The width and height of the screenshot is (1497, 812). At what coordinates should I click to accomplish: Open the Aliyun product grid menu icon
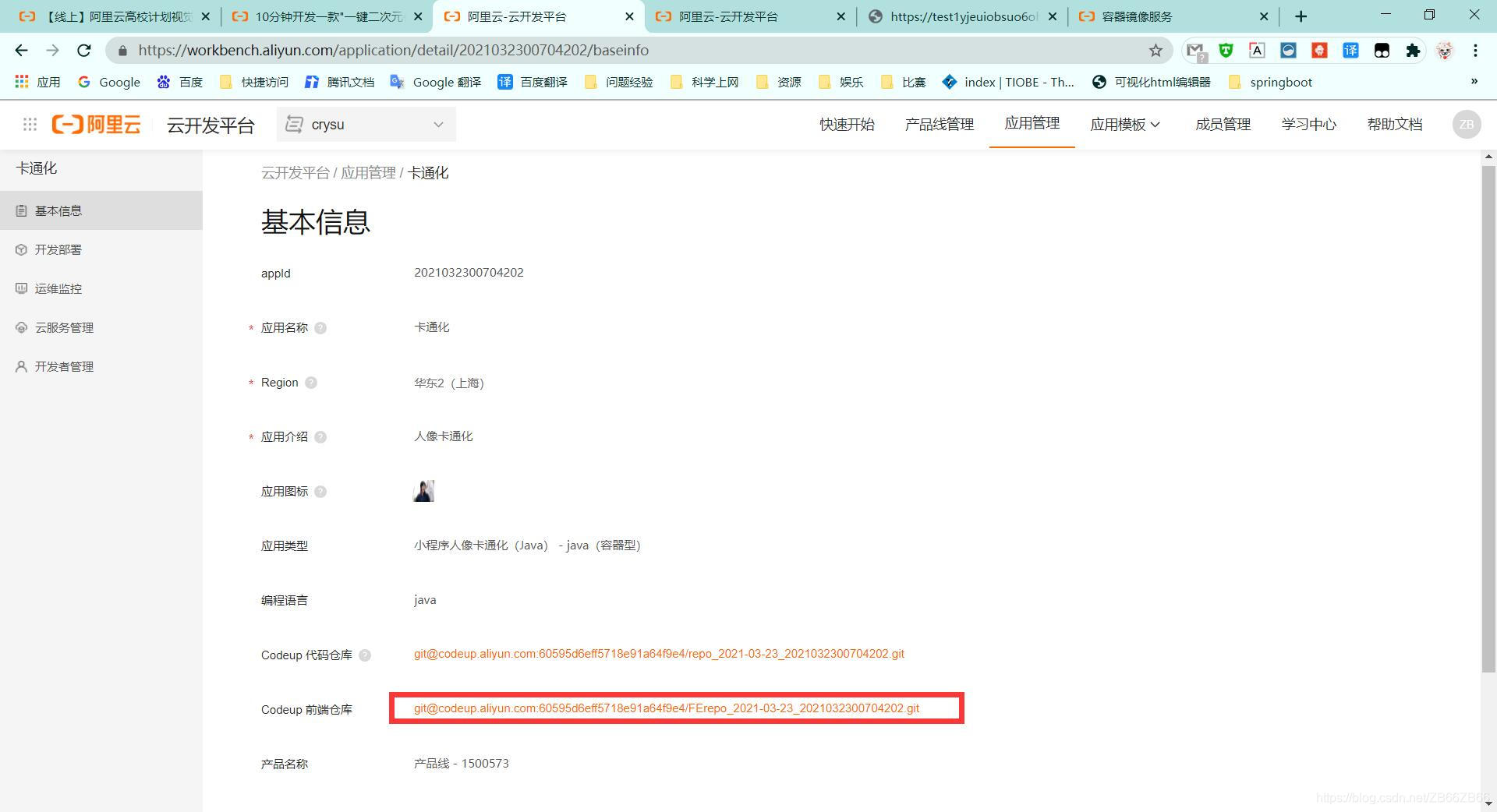click(x=30, y=124)
